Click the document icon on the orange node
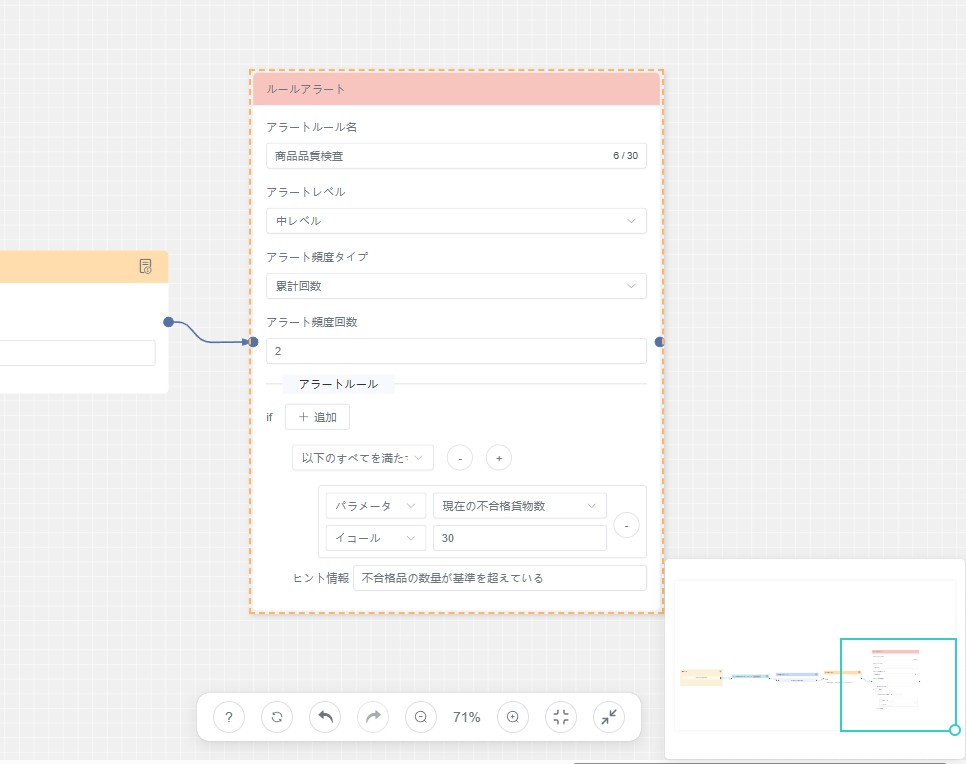 coord(146,266)
